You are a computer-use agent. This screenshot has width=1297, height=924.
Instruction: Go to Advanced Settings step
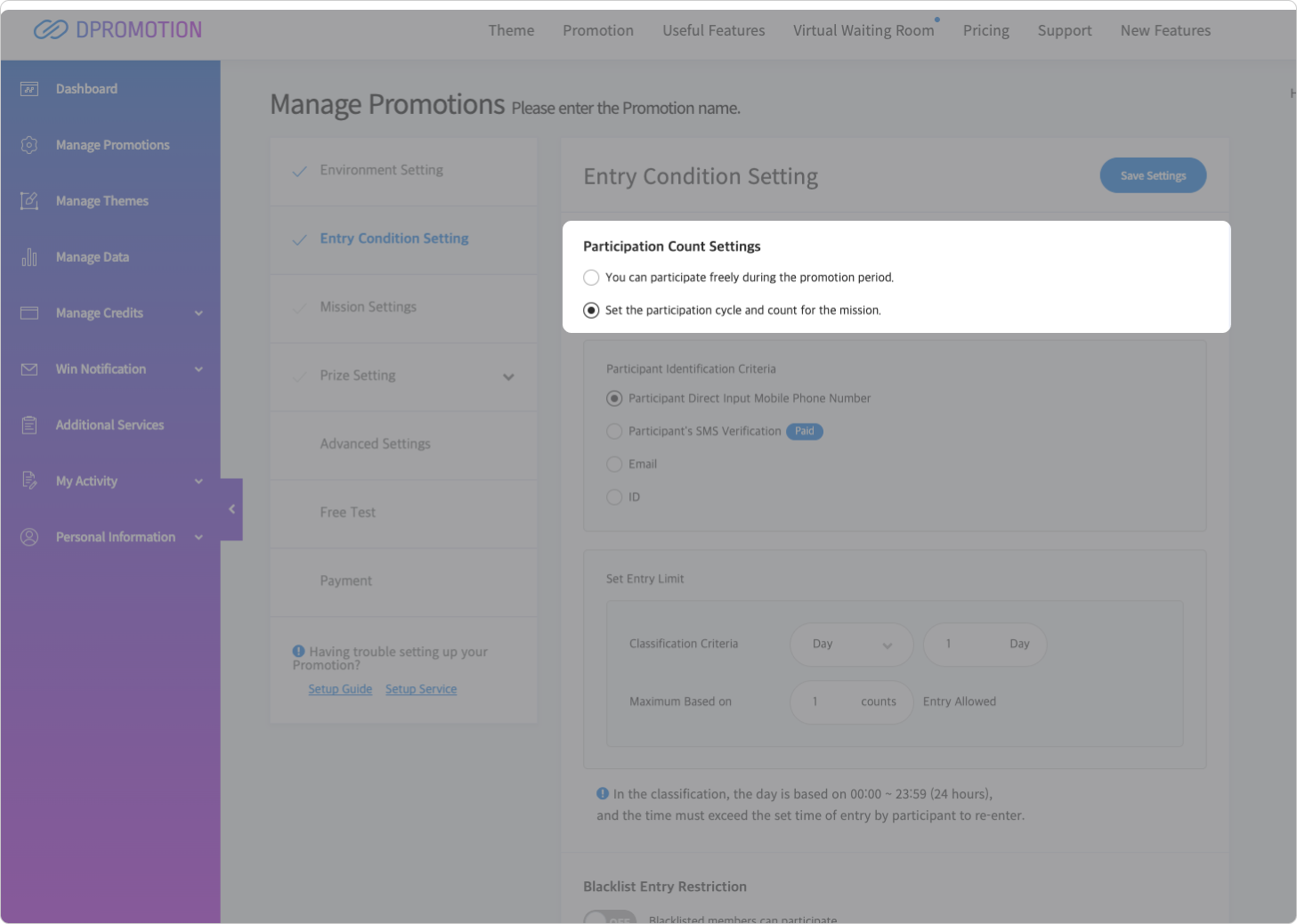click(404, 445)
